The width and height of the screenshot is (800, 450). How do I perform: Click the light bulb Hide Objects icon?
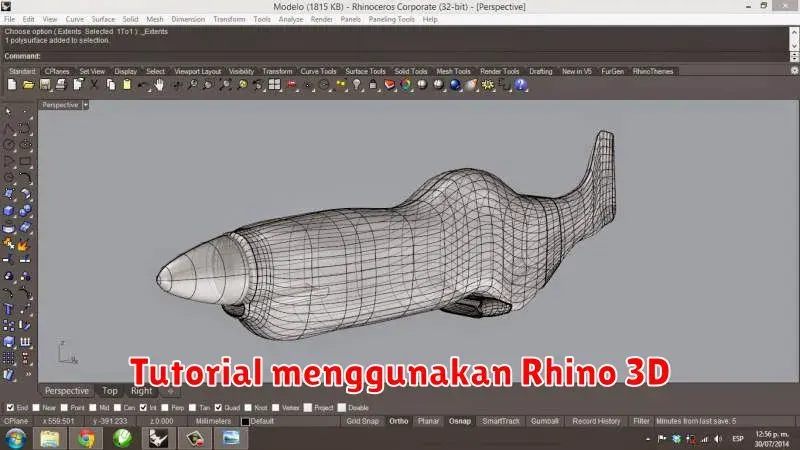(x=357, y=85)
